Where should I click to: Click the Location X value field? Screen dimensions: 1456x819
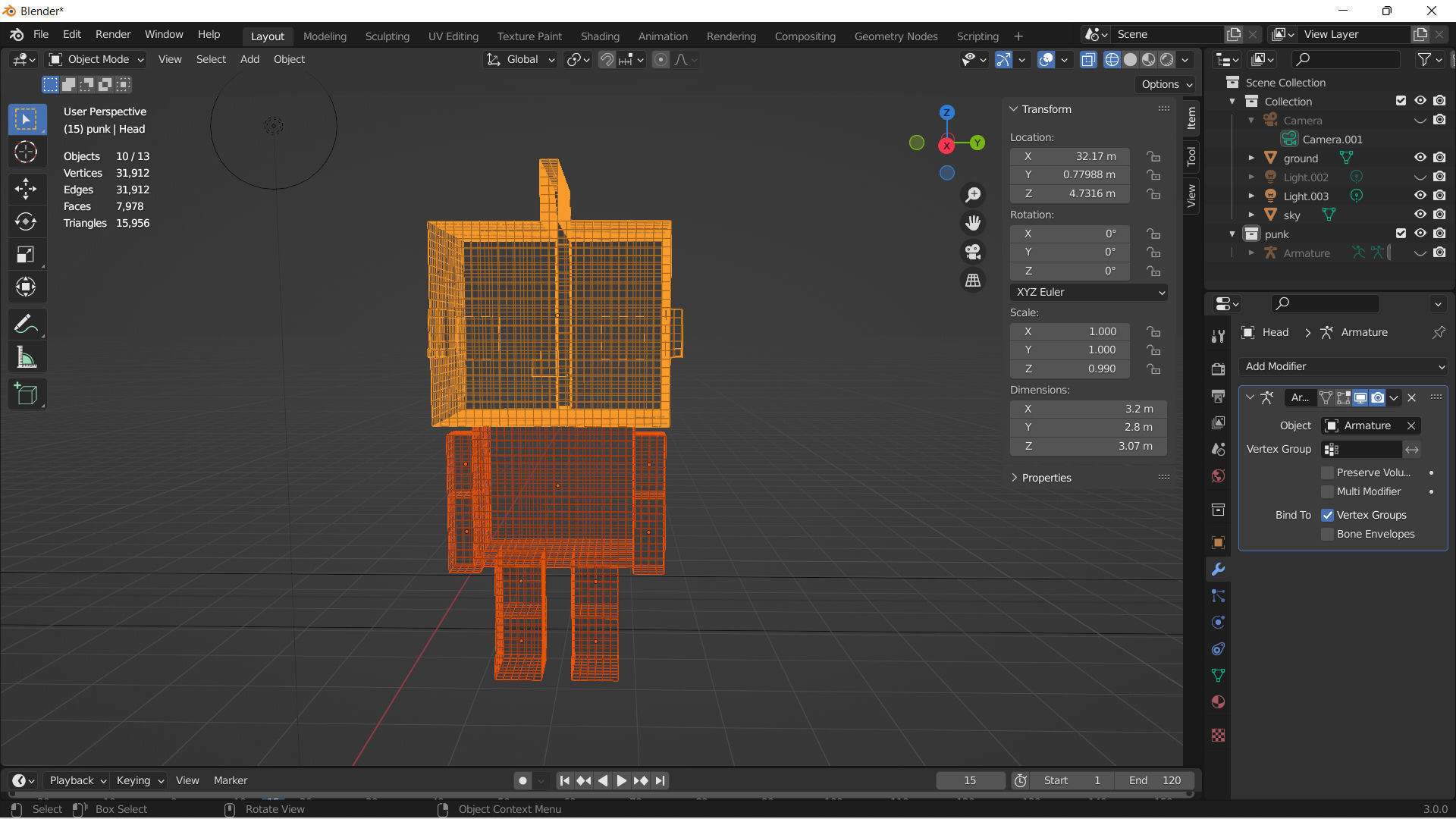coord(1070,156)
